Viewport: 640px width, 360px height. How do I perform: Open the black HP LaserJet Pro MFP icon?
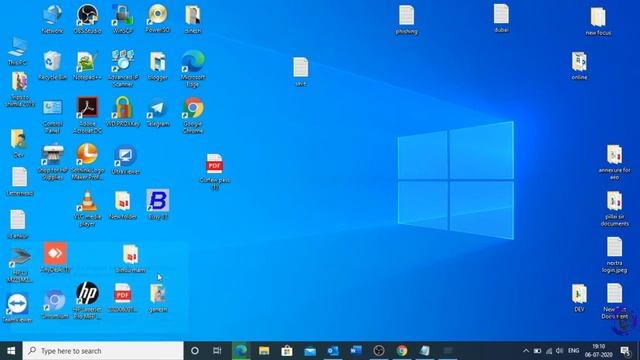[87, 300]
